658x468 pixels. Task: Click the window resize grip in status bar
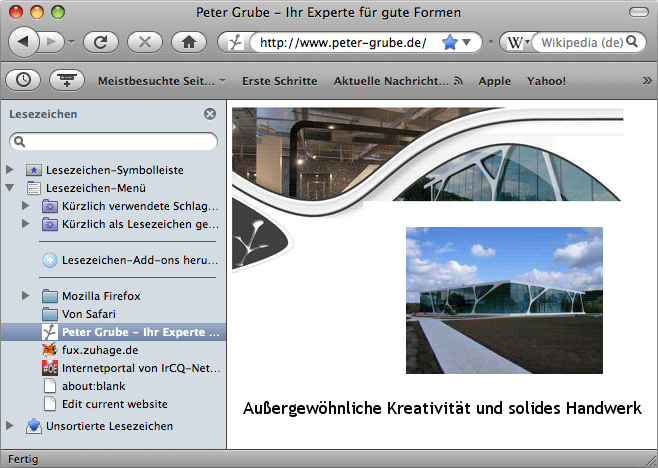[651, 461]
